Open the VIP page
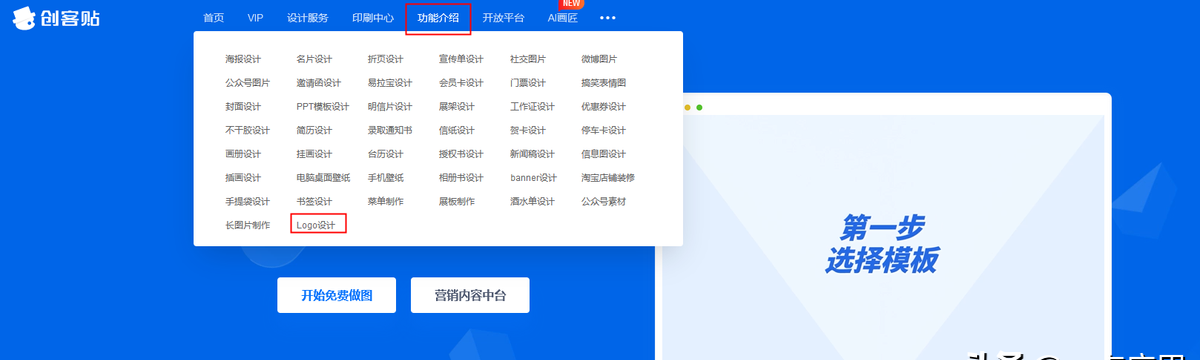This screenshot has width=1200, height=360. (x=255, y=18)
